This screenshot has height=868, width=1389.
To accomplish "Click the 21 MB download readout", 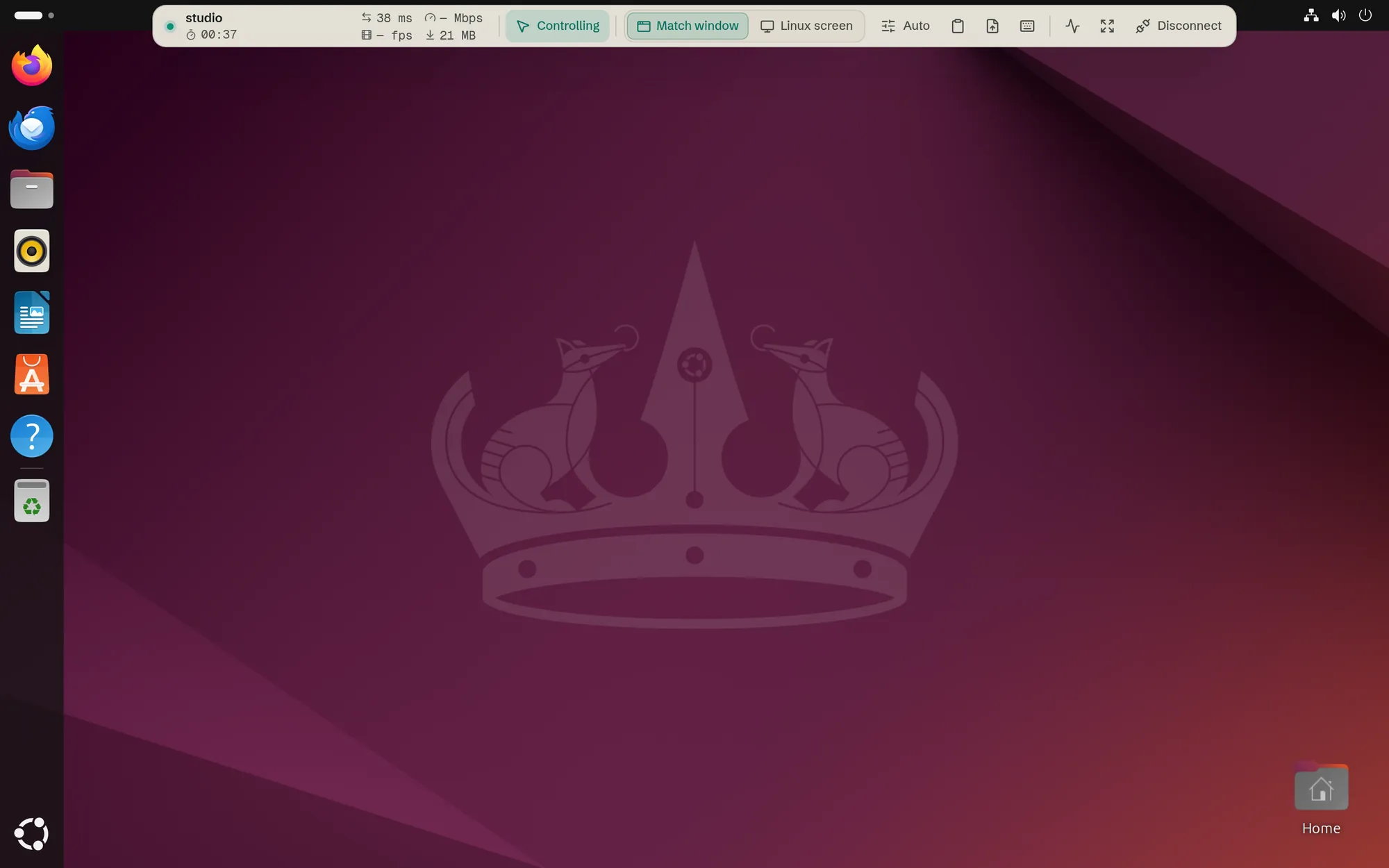I will click(x=451, y=35).
